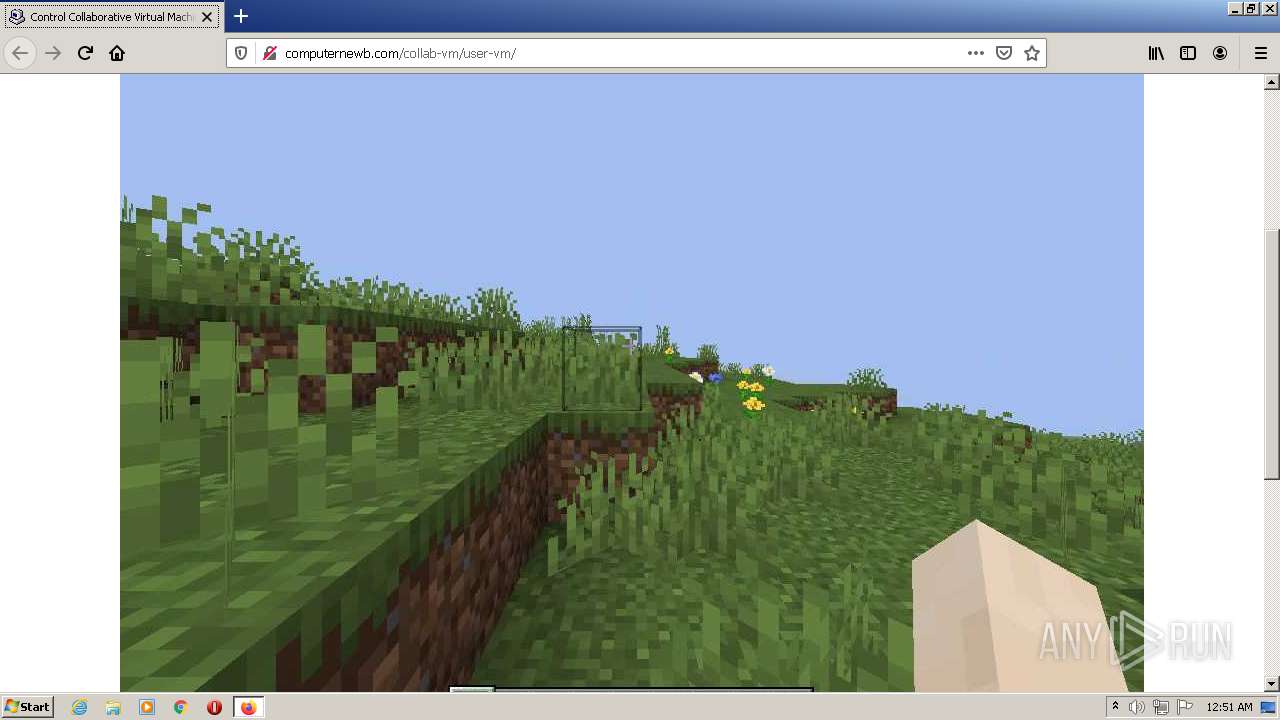Image resolution: width=1280 pixels, height=720 pixels.
Task: Save the page to Pocket
Action: pyautogui.click(x=1004, y=53)
